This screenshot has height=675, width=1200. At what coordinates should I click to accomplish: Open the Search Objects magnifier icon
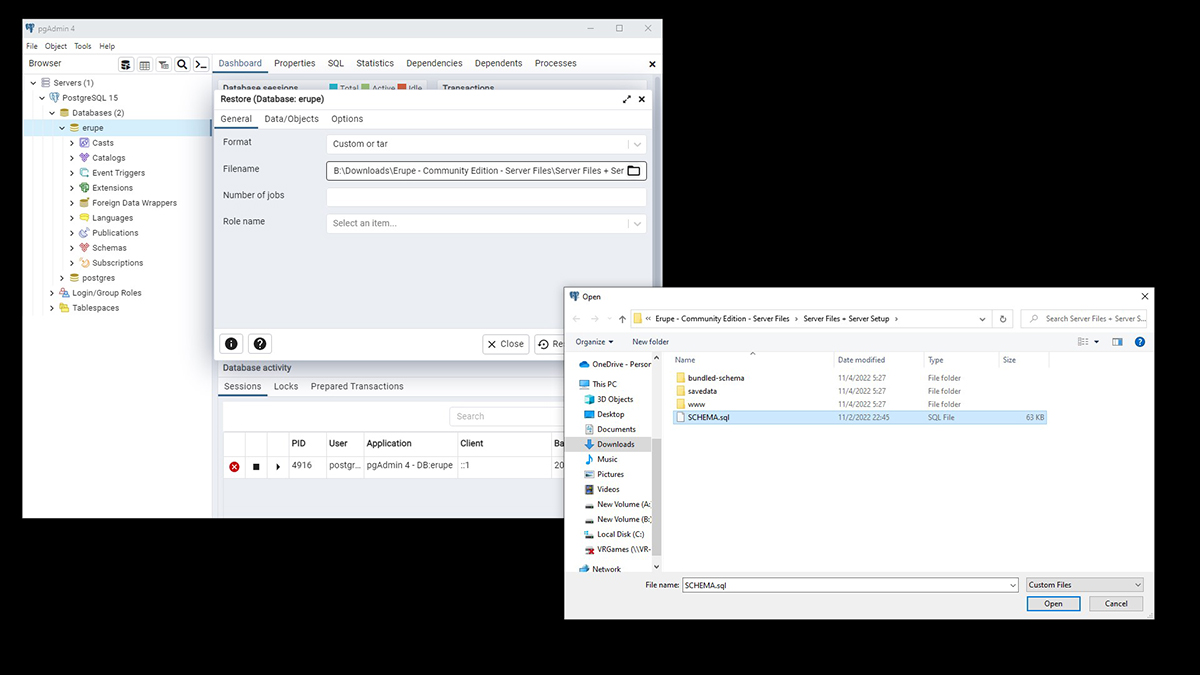(x=182, y=64)
